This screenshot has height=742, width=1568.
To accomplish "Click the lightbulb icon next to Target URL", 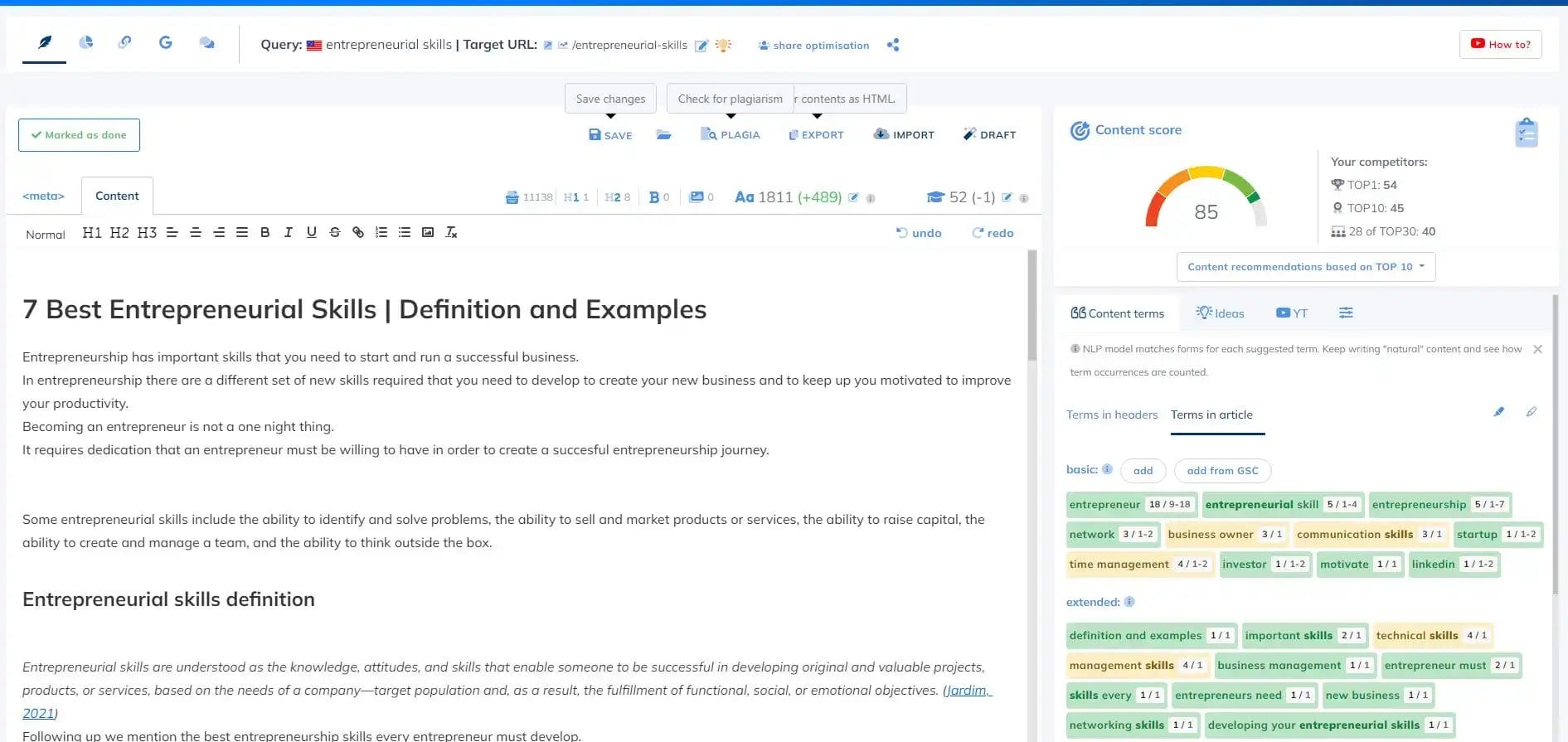I will (x=723, y=45).
